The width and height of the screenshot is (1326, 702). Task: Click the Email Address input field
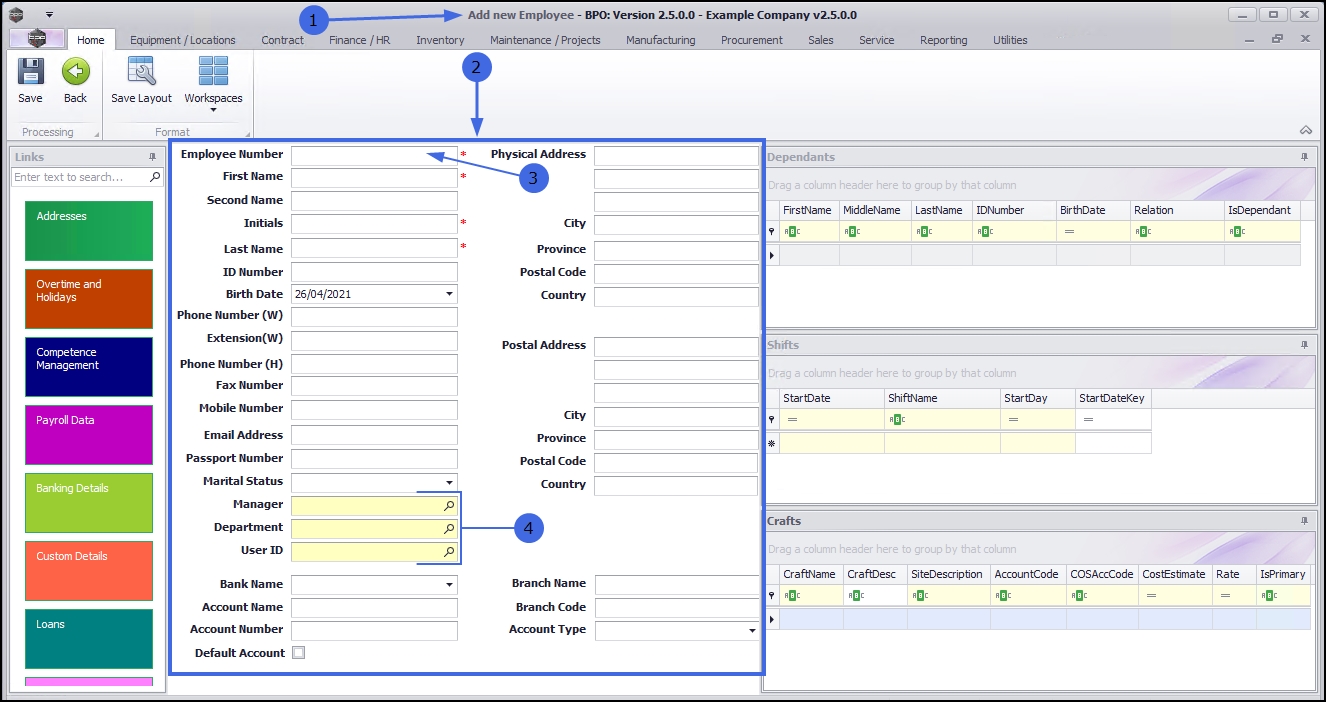(x=374, y=435)
